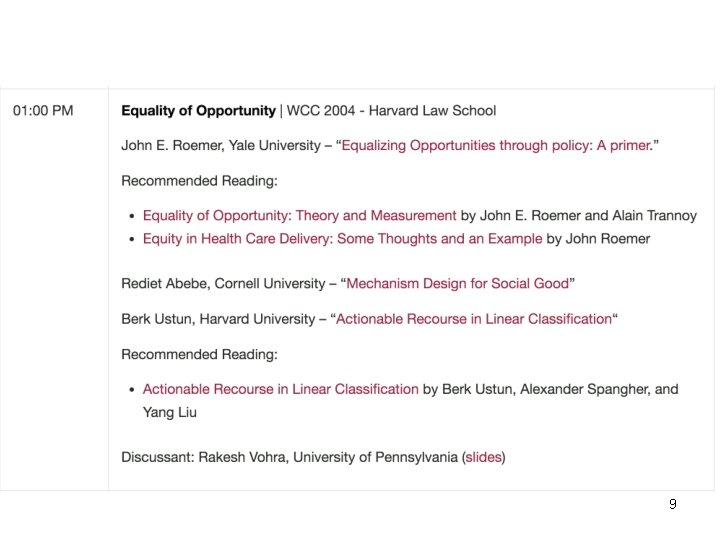The height and width of the screenshot is (540, 720).
Task: Open 'Equality of Opportunity: Theory and Measurement' link
Action: coord(299,216)
